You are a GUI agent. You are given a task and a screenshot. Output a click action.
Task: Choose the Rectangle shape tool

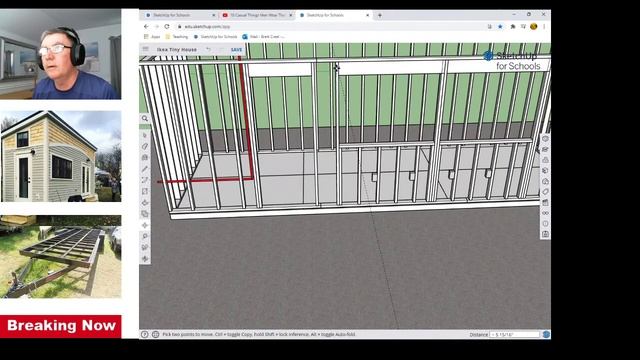pyautogui.click(x=145, y=191)
